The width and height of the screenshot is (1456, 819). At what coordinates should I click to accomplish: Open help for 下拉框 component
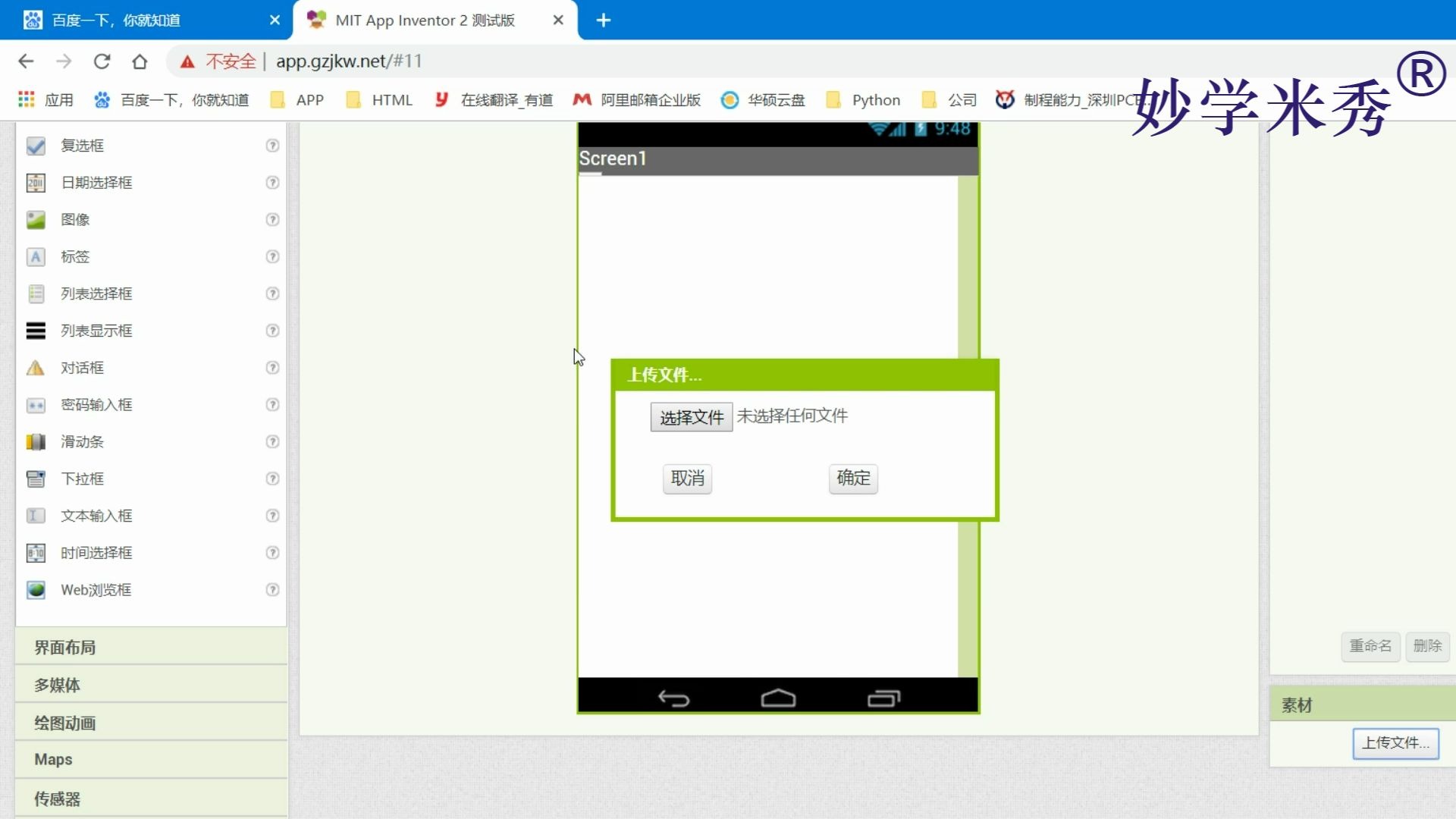pyautogui.click(x=272, y=479)
